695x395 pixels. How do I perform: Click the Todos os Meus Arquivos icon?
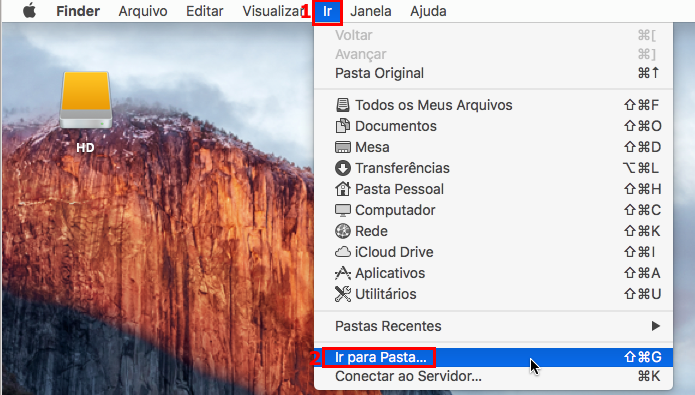342,105
